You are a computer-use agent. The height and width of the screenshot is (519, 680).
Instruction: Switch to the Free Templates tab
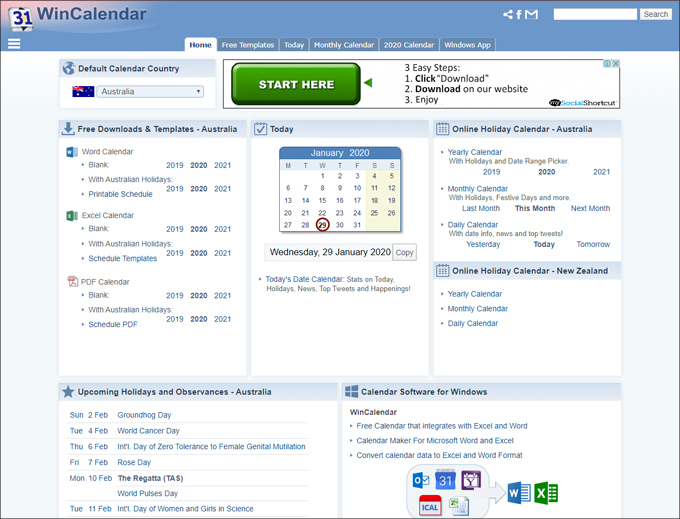click(x=247, y=45)
